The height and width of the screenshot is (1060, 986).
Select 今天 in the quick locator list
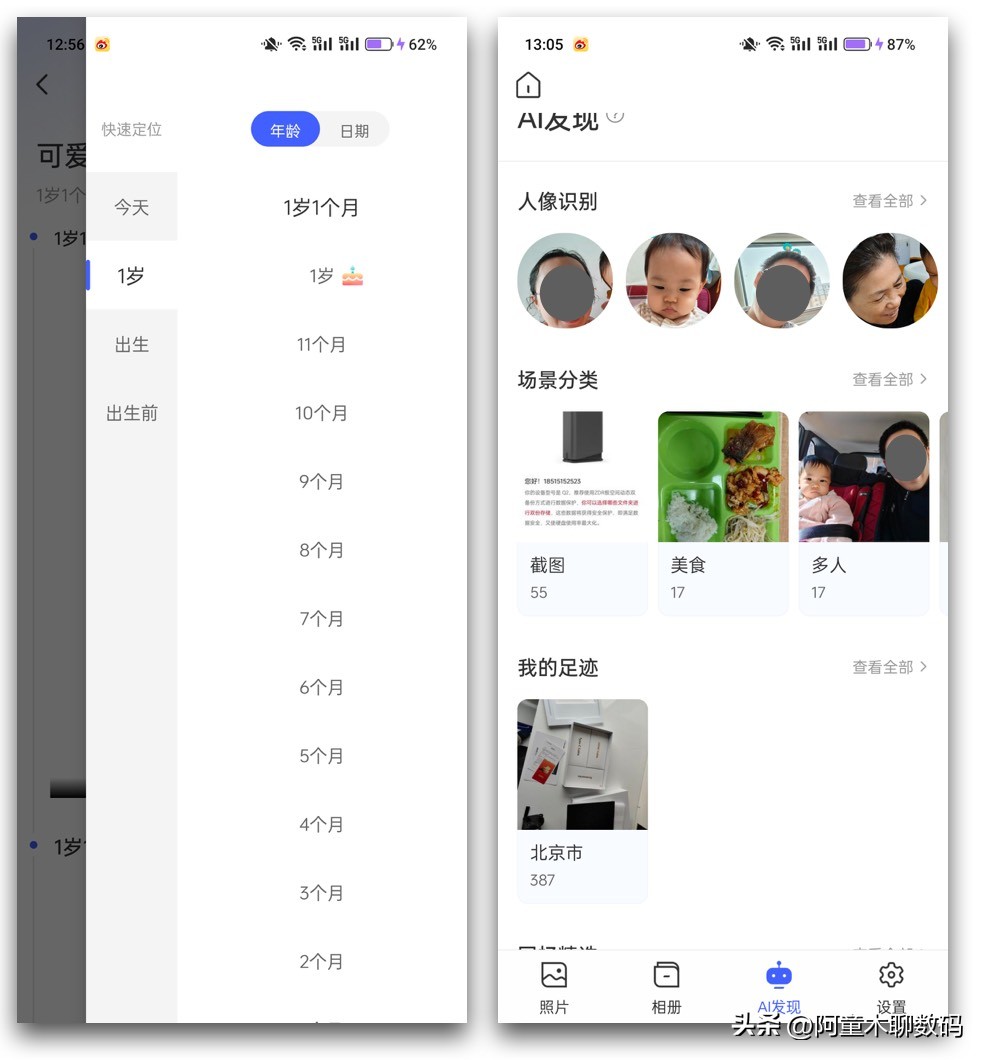pos(131,206)
